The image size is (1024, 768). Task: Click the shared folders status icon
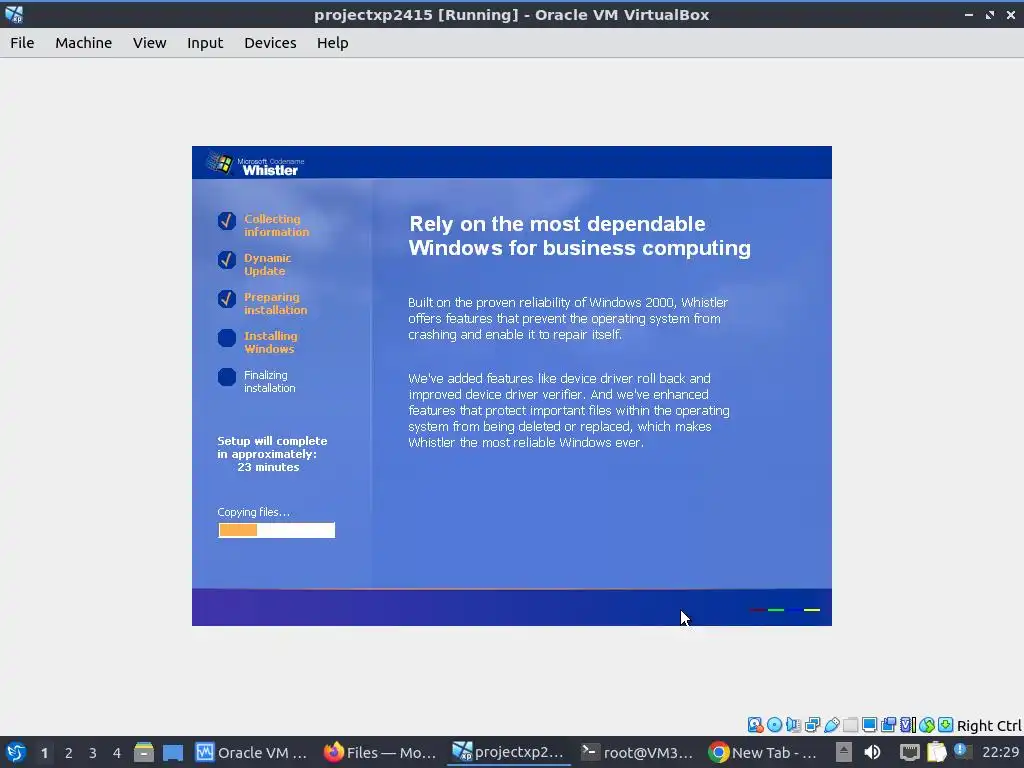[850, 725]
